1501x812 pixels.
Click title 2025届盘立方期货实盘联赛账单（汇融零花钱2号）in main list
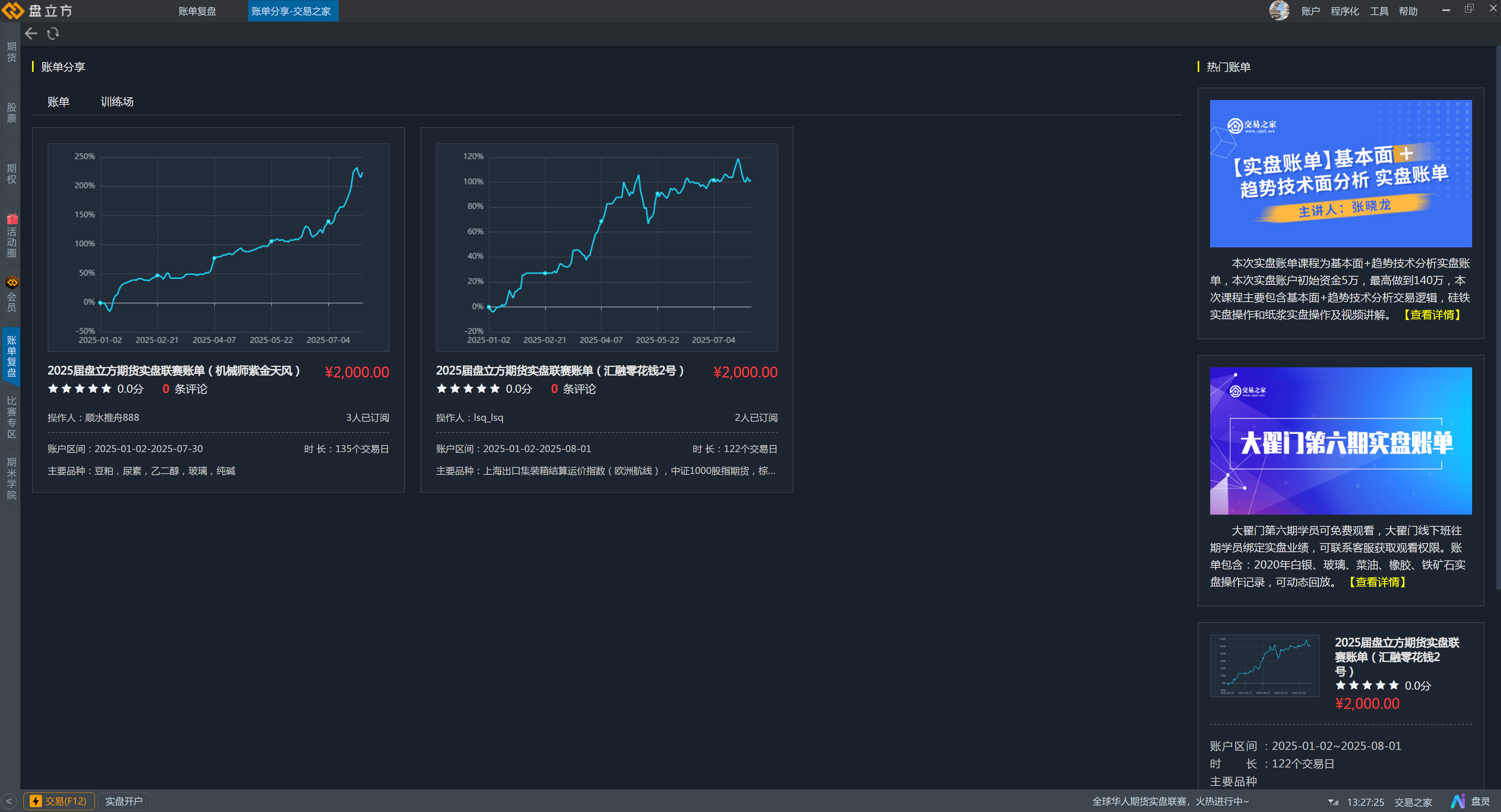[560, 370]
